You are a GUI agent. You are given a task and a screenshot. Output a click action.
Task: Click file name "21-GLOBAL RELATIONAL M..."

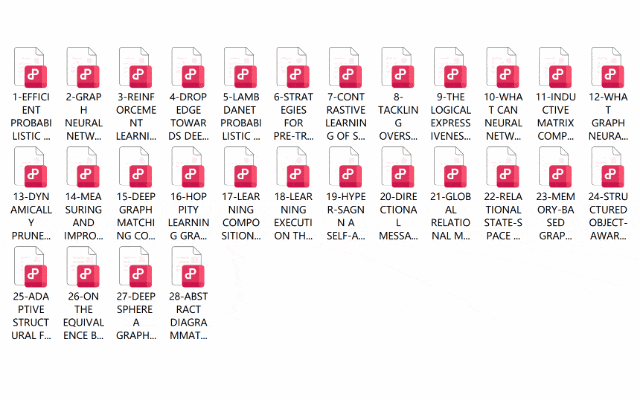click(451, 216)
